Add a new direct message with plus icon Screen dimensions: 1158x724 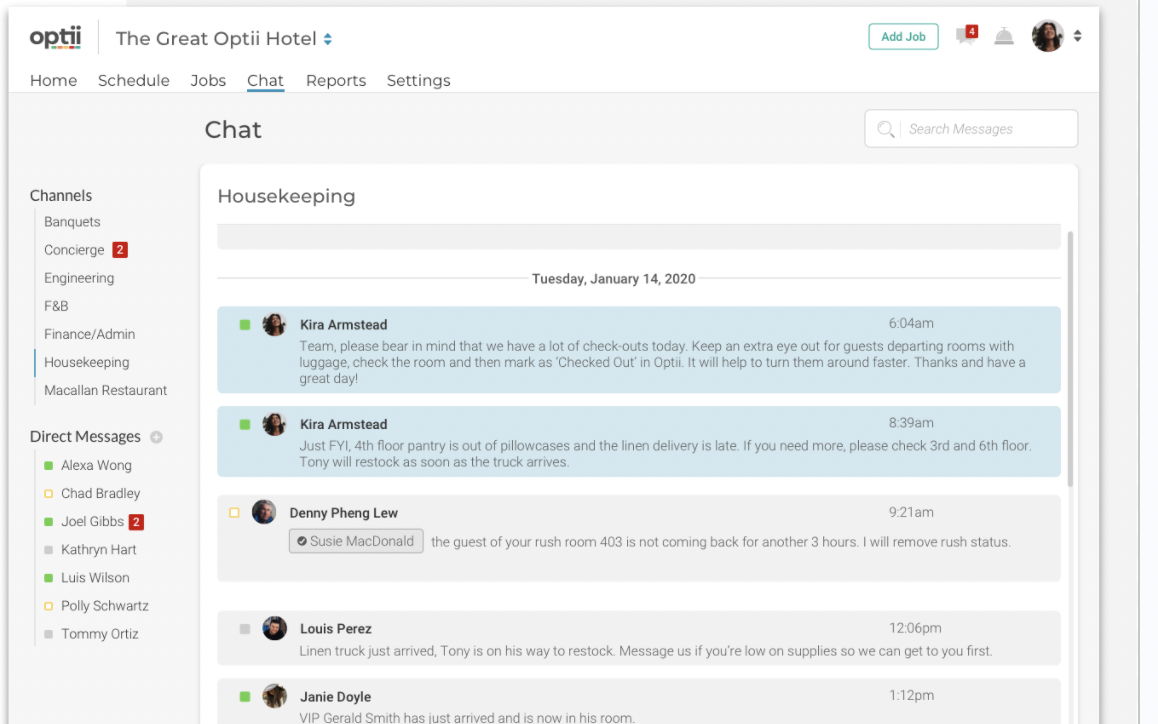pyautogui.click(x=156, y=437)
